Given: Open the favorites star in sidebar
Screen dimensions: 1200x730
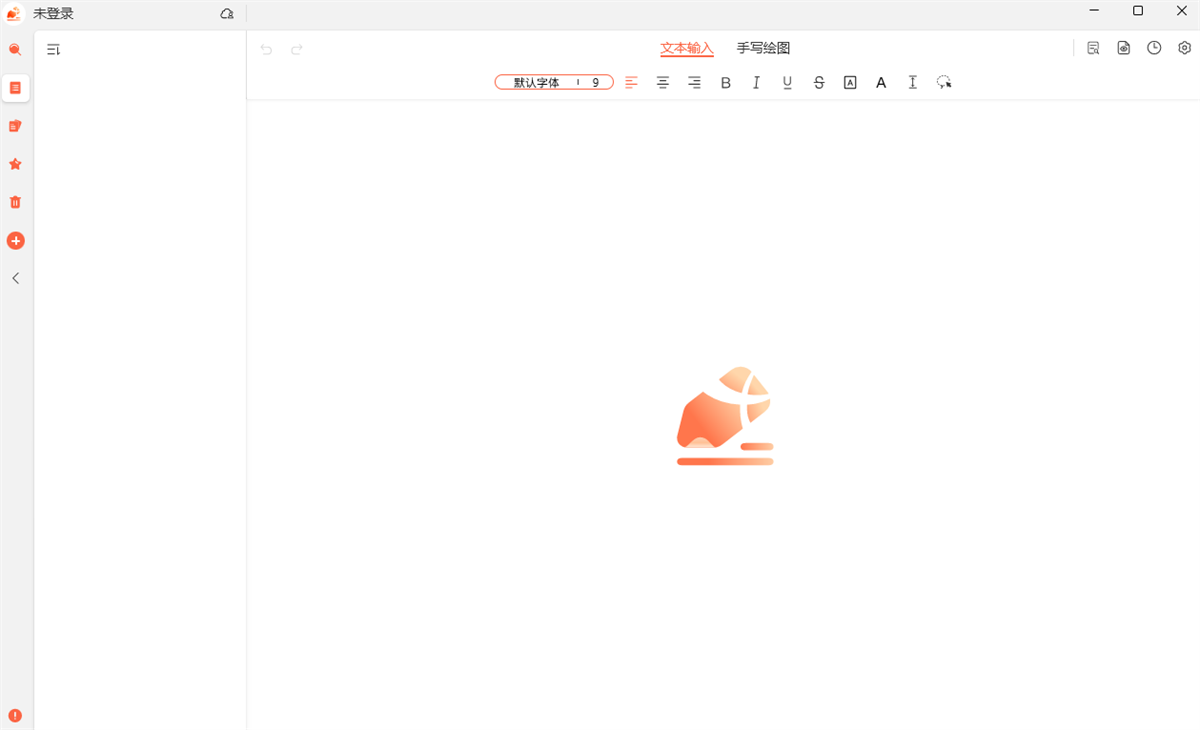Looking at the screenshot, I should [15, 164].
